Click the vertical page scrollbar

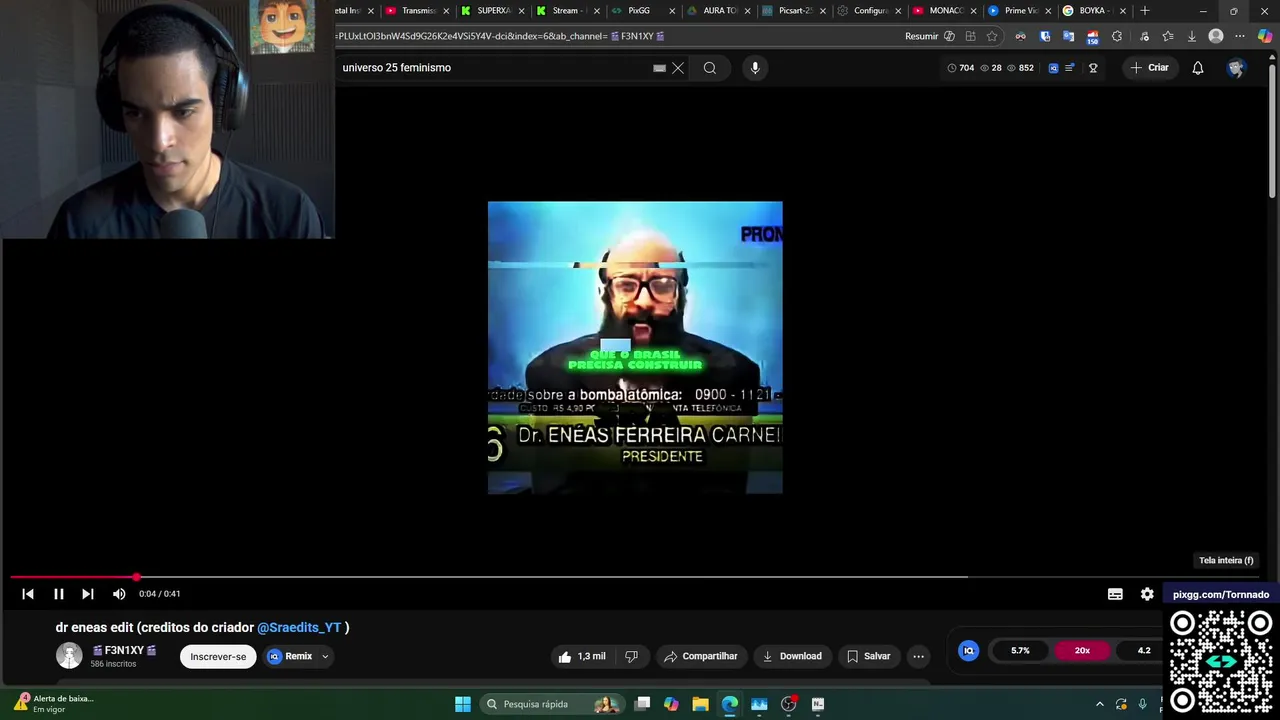coord(1273,130)
